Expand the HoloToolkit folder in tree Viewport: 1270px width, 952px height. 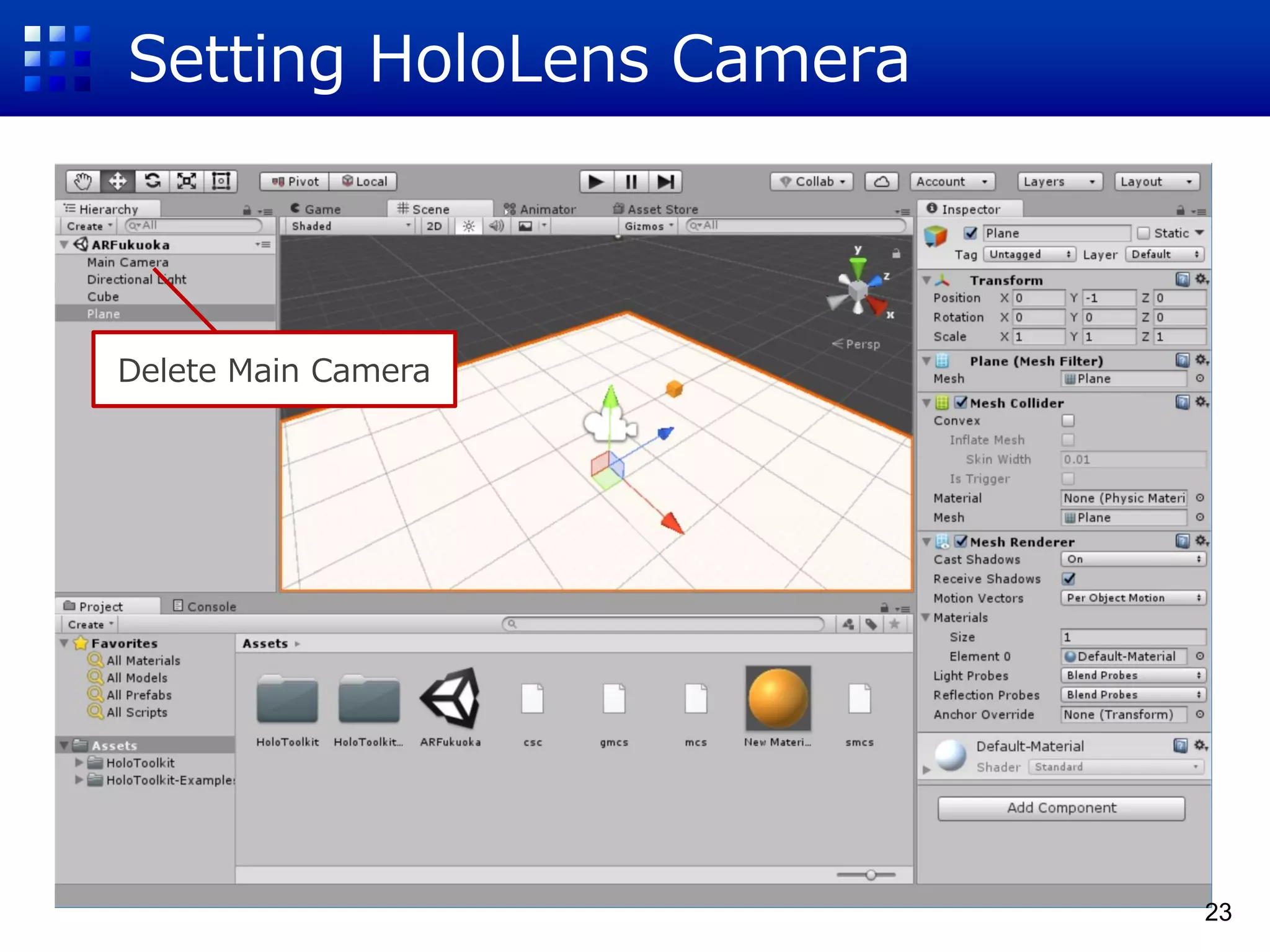tap(79, 762)
